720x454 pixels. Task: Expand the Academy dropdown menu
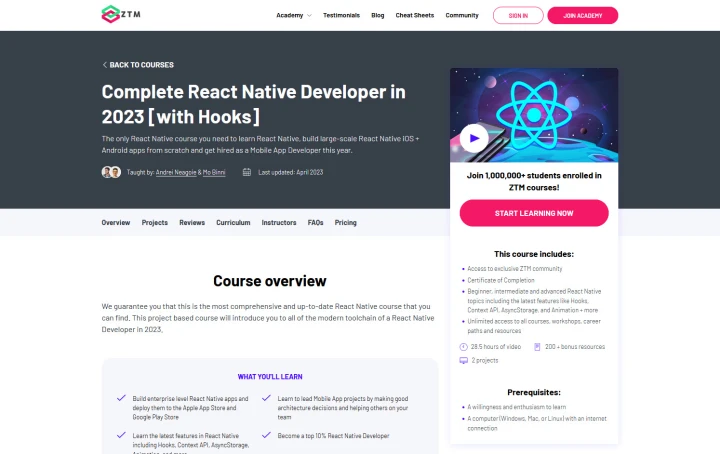click(x=294, y=15)
